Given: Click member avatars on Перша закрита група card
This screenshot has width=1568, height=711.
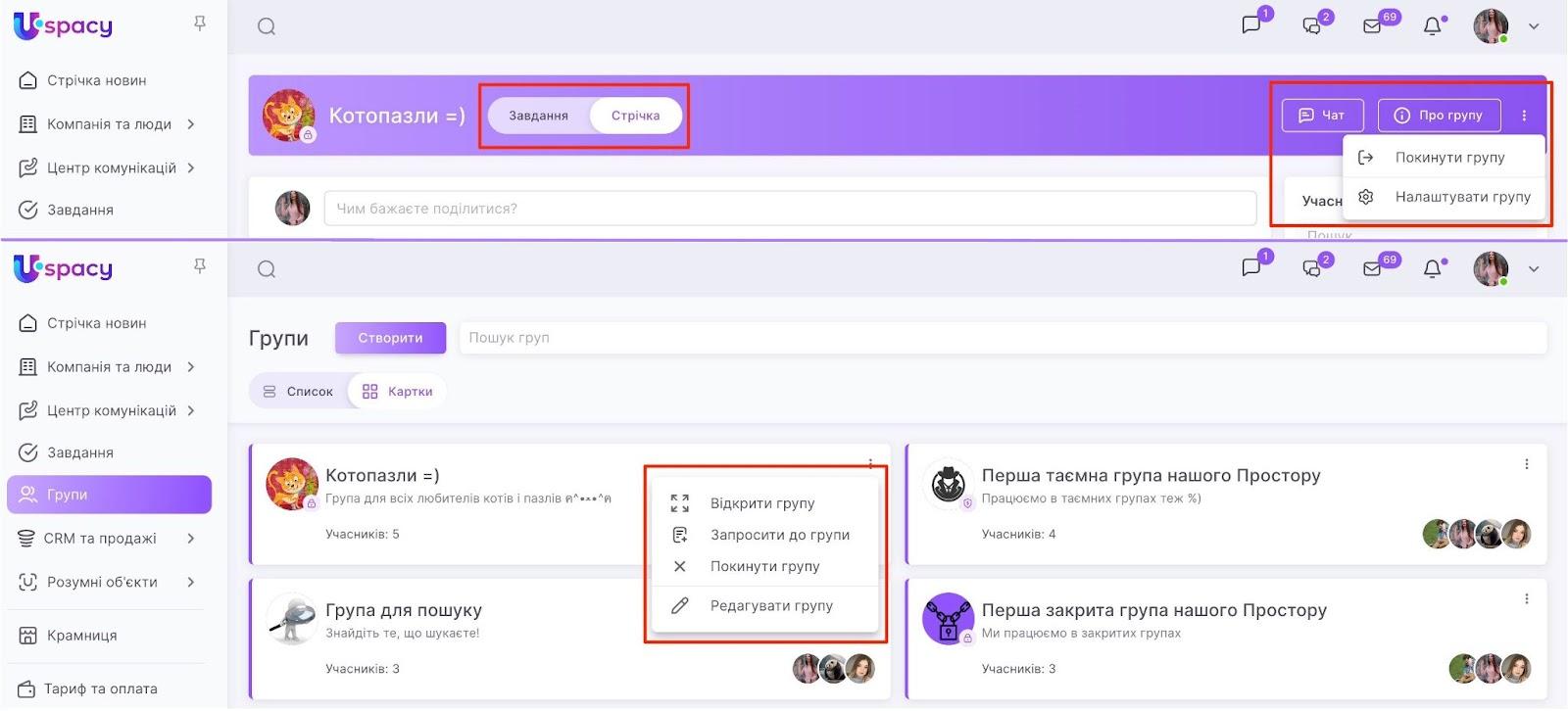Looking at the screenshot, I should tap(1490, 669).
